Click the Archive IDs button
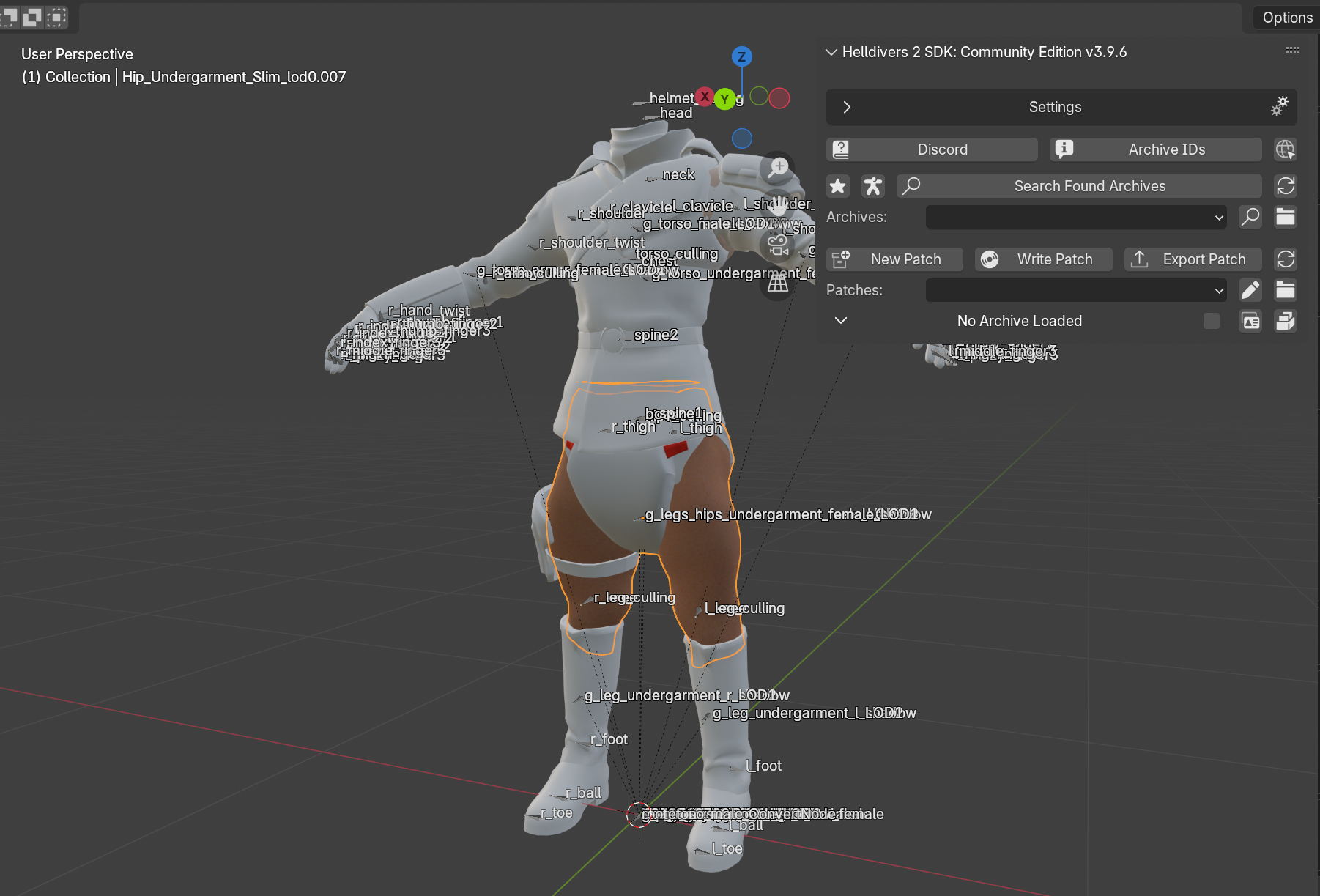Image resolution: width=1320 pixels, height=896 pixels. click(1156, 149)
